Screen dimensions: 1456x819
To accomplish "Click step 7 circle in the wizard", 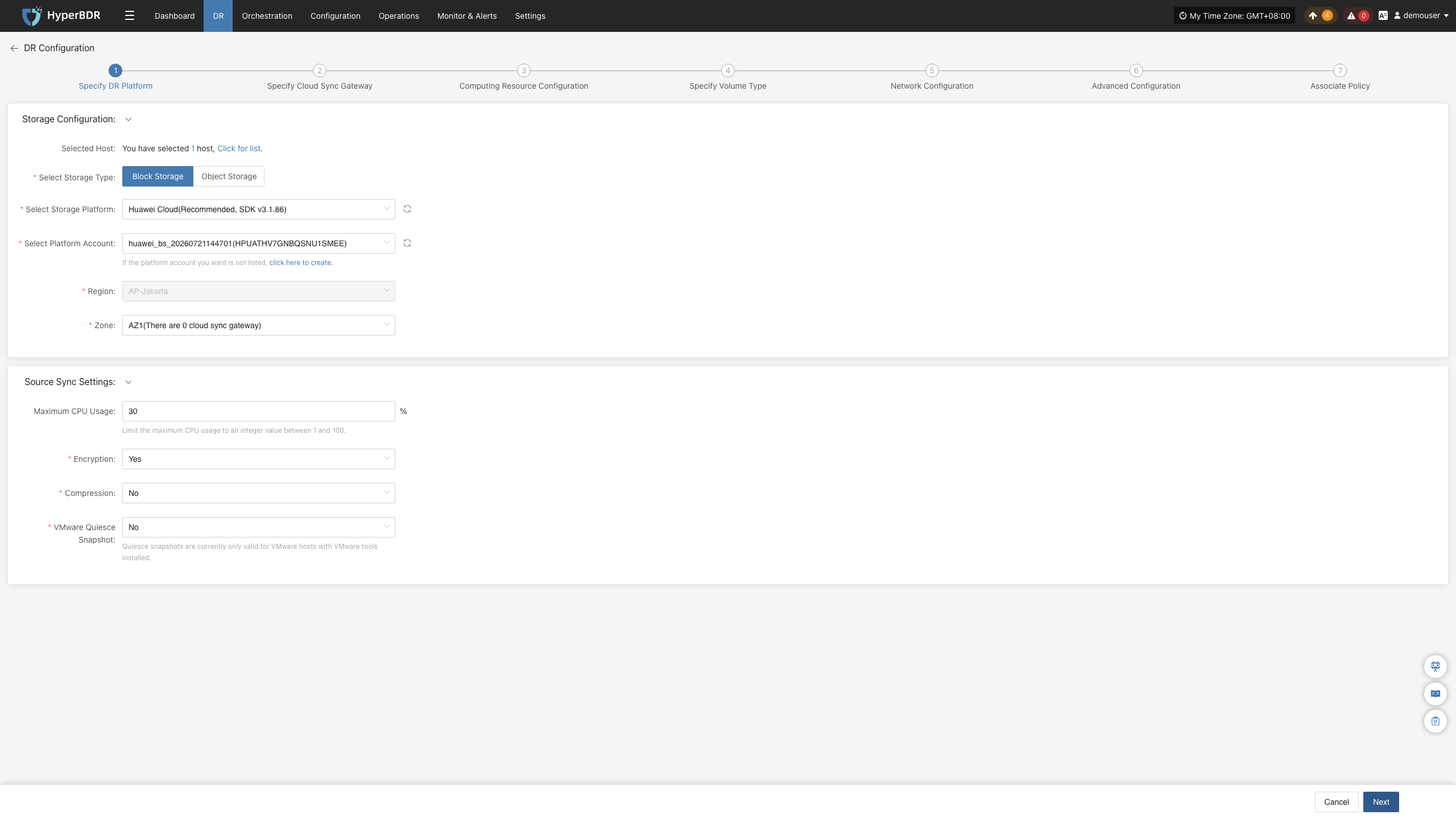I will (x=1341, y=71).
